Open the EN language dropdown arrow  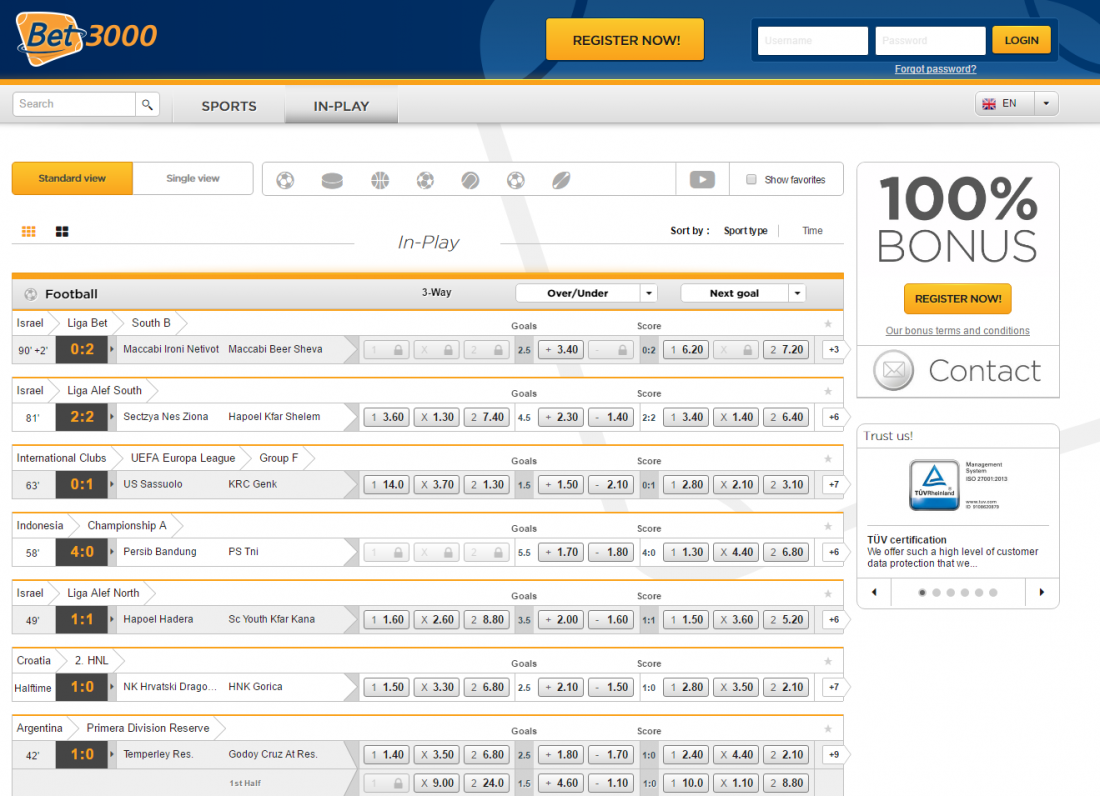coord(1046,104)
